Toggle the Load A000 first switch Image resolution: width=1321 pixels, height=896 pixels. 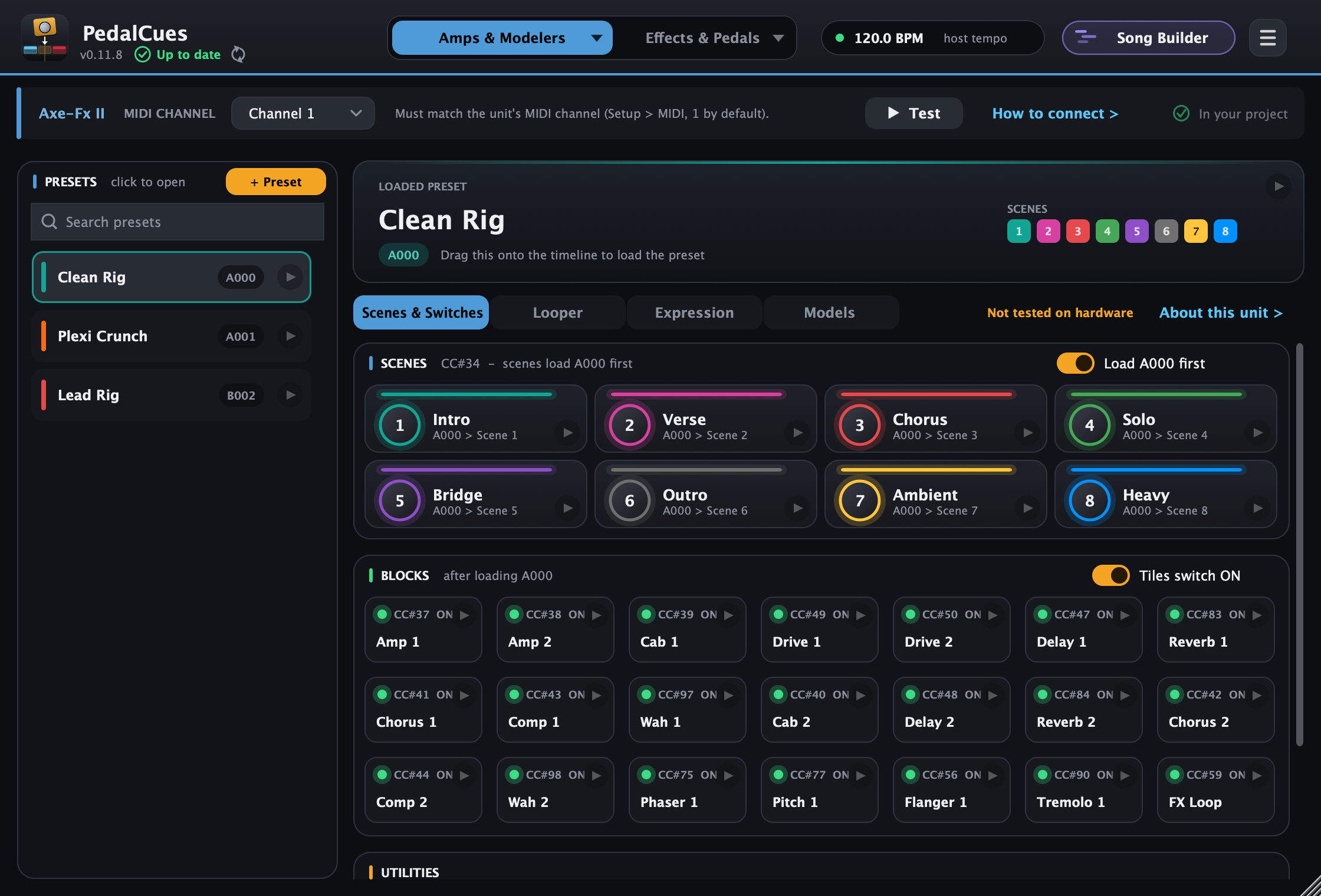1075,363
